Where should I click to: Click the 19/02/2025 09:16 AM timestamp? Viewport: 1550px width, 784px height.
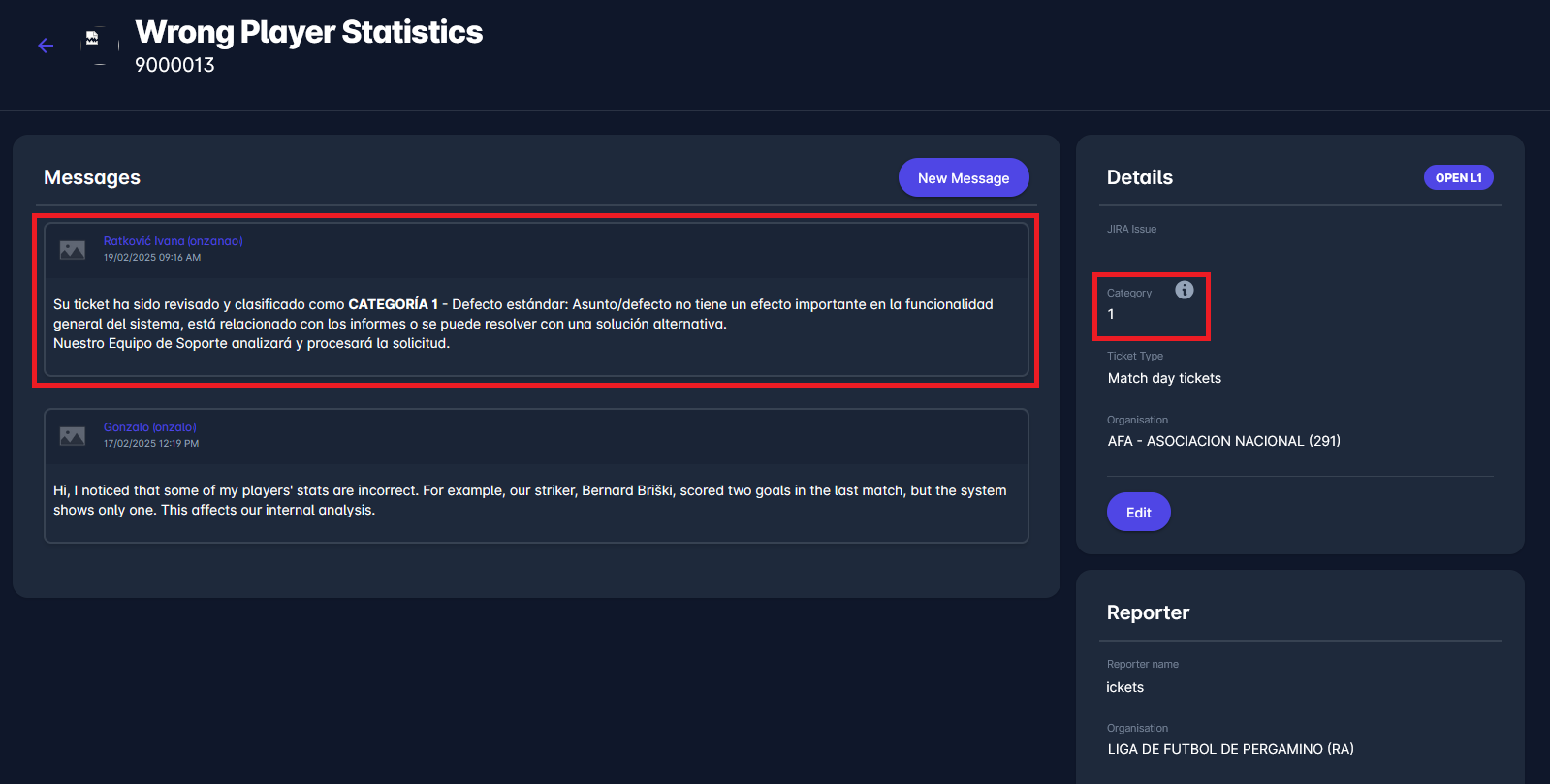(x=152, y=258)
